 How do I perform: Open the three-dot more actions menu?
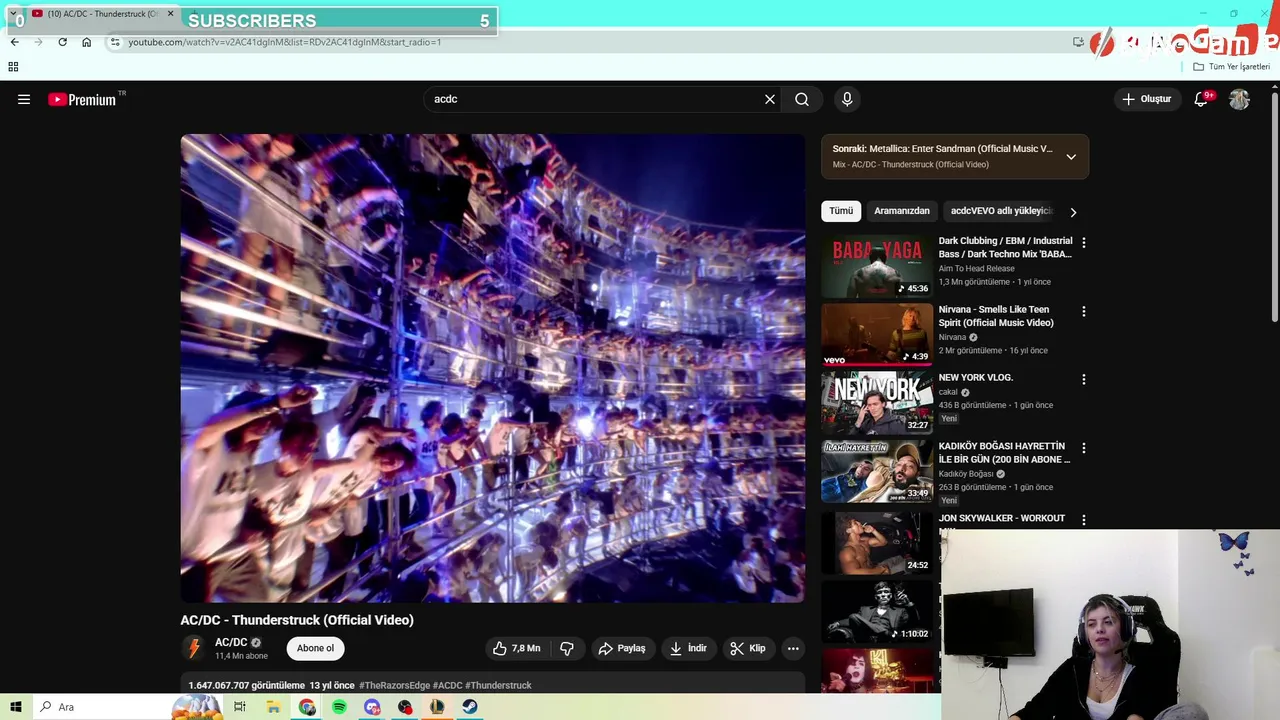[x=793, y=648]
